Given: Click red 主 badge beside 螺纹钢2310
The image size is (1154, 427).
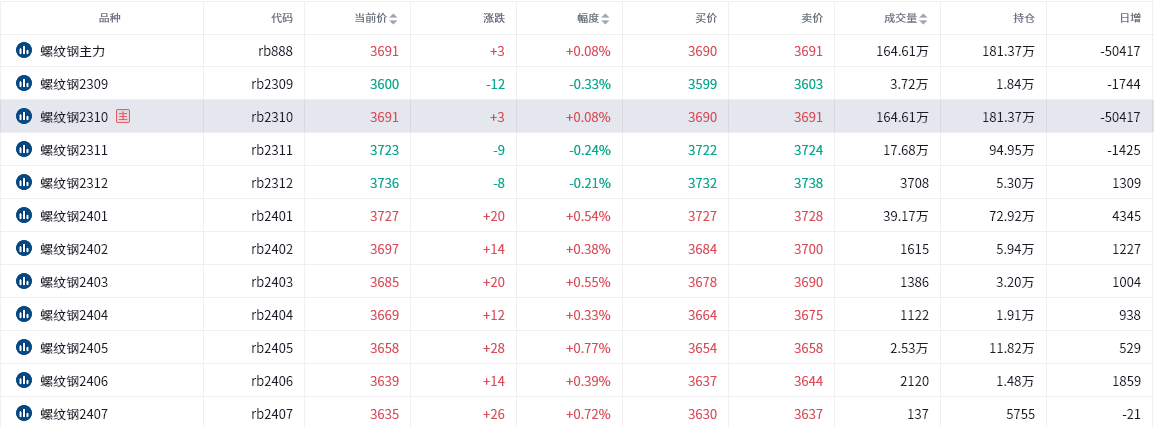Looking at the screenshot, I should pos(123,116).
